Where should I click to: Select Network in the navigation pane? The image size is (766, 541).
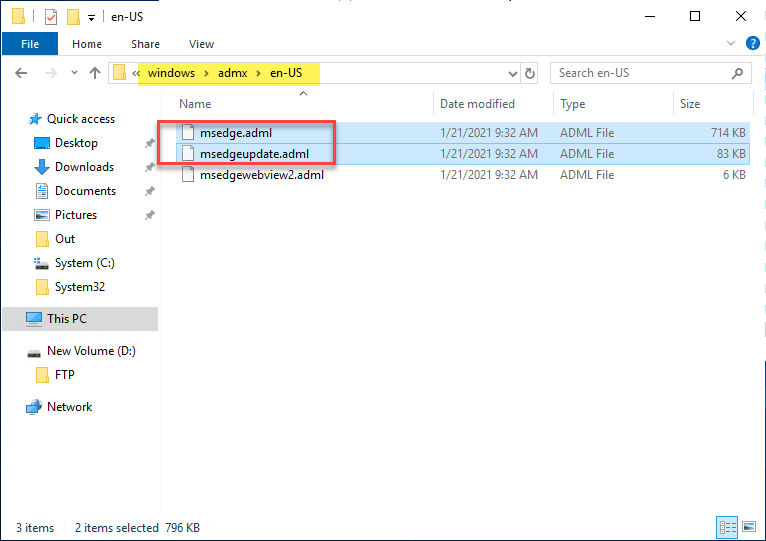69,407
